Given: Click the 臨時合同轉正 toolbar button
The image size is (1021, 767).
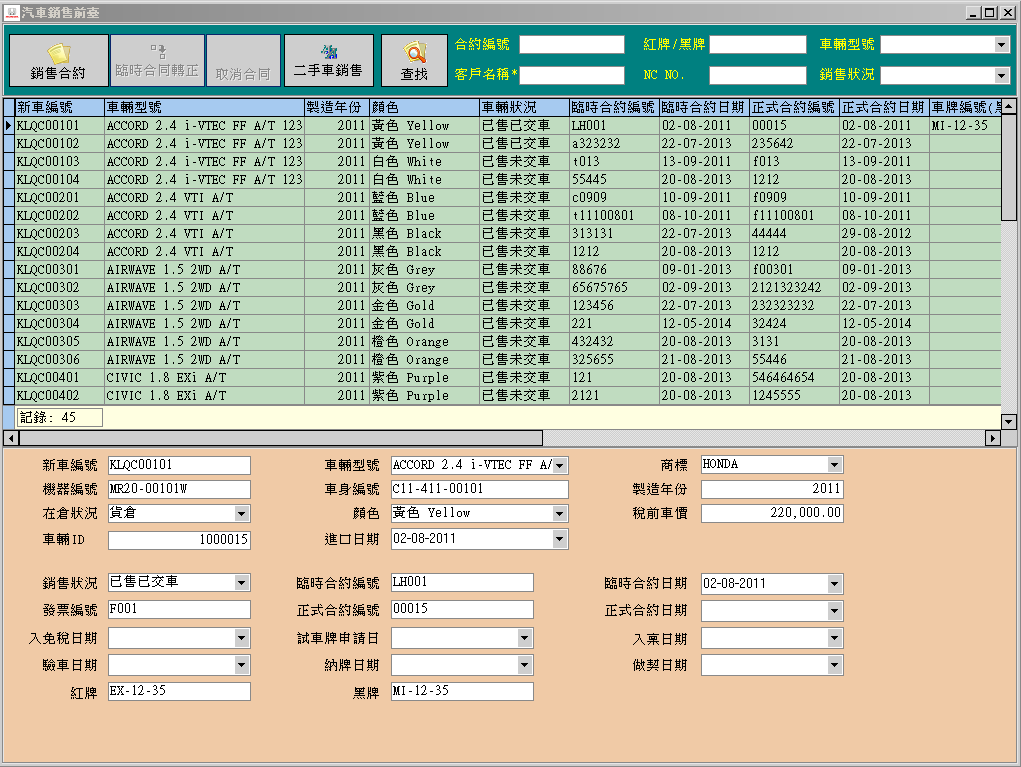Looking at the screenshot, I should [x=157, y=62].
